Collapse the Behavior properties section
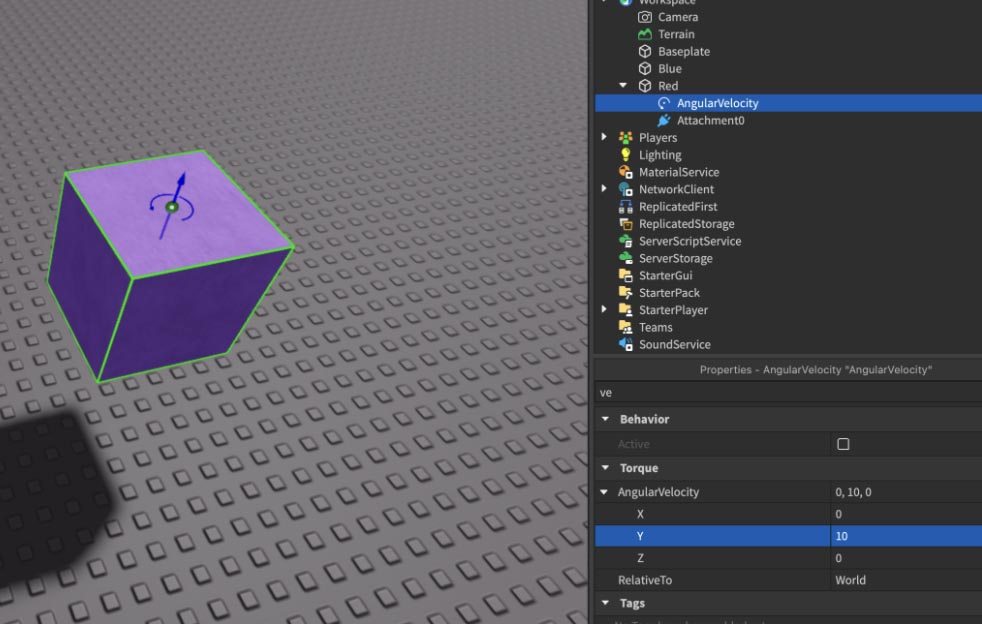The image size is (982, 624). [x=605, y=419]
